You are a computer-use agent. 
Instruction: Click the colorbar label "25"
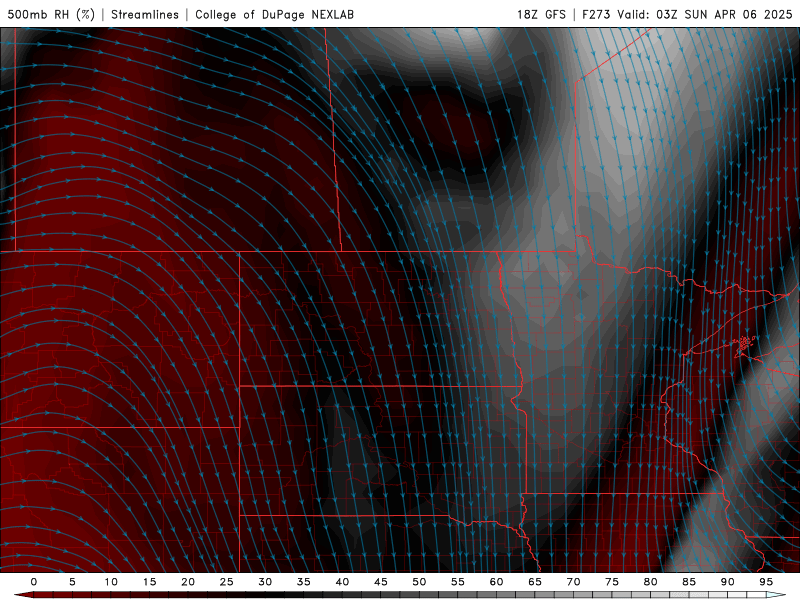[226, 582]
